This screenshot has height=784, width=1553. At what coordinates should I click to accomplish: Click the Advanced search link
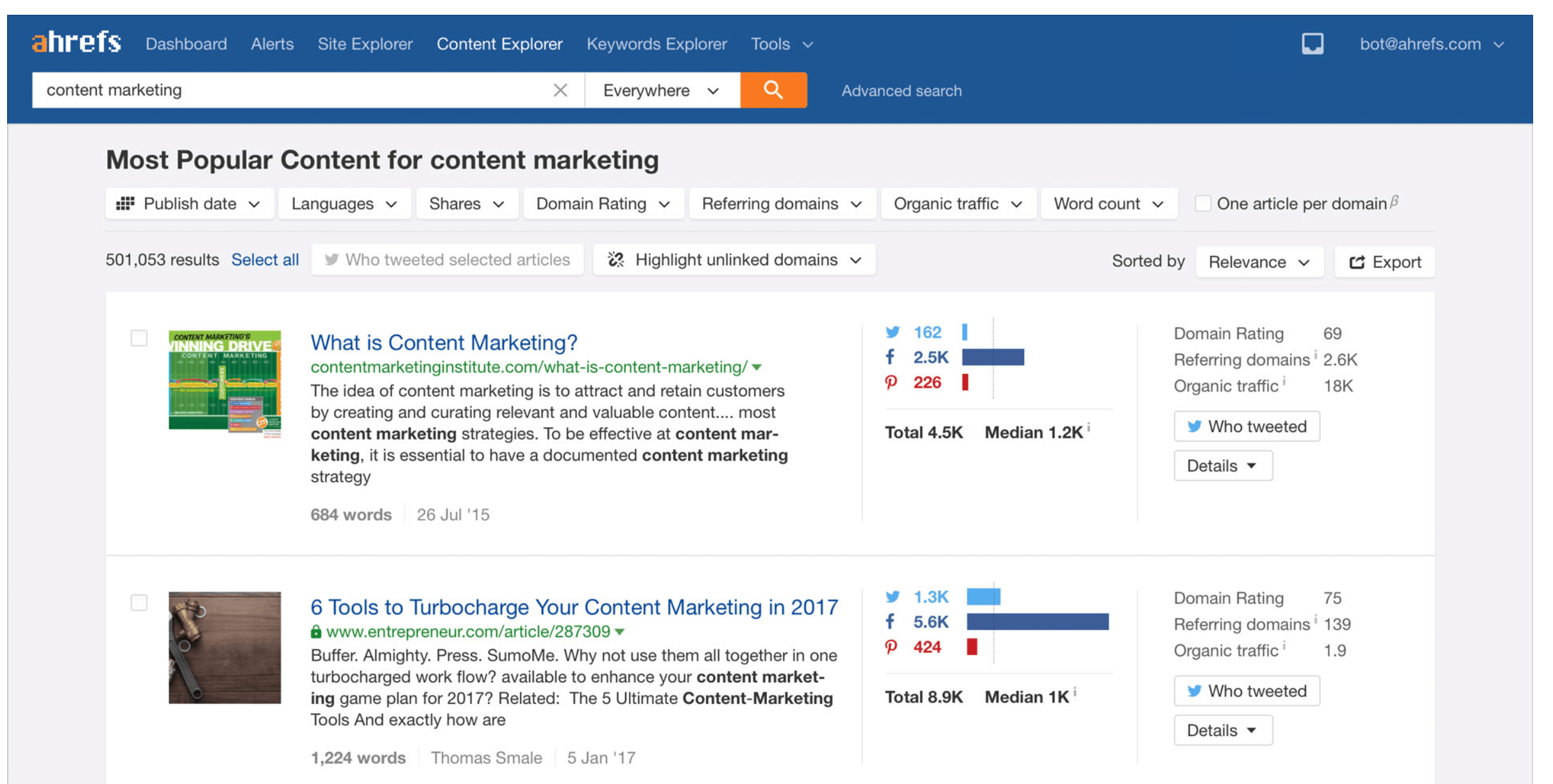(902, 91)
